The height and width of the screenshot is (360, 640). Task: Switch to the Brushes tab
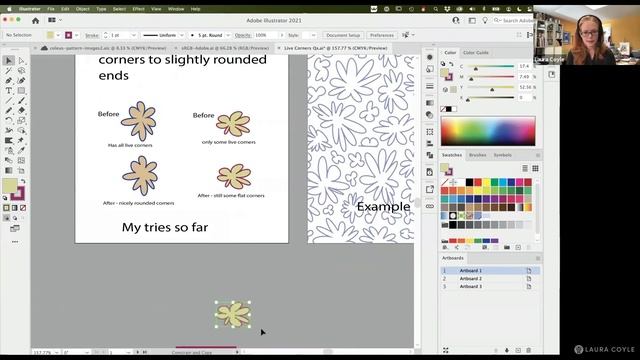[478, 155]
